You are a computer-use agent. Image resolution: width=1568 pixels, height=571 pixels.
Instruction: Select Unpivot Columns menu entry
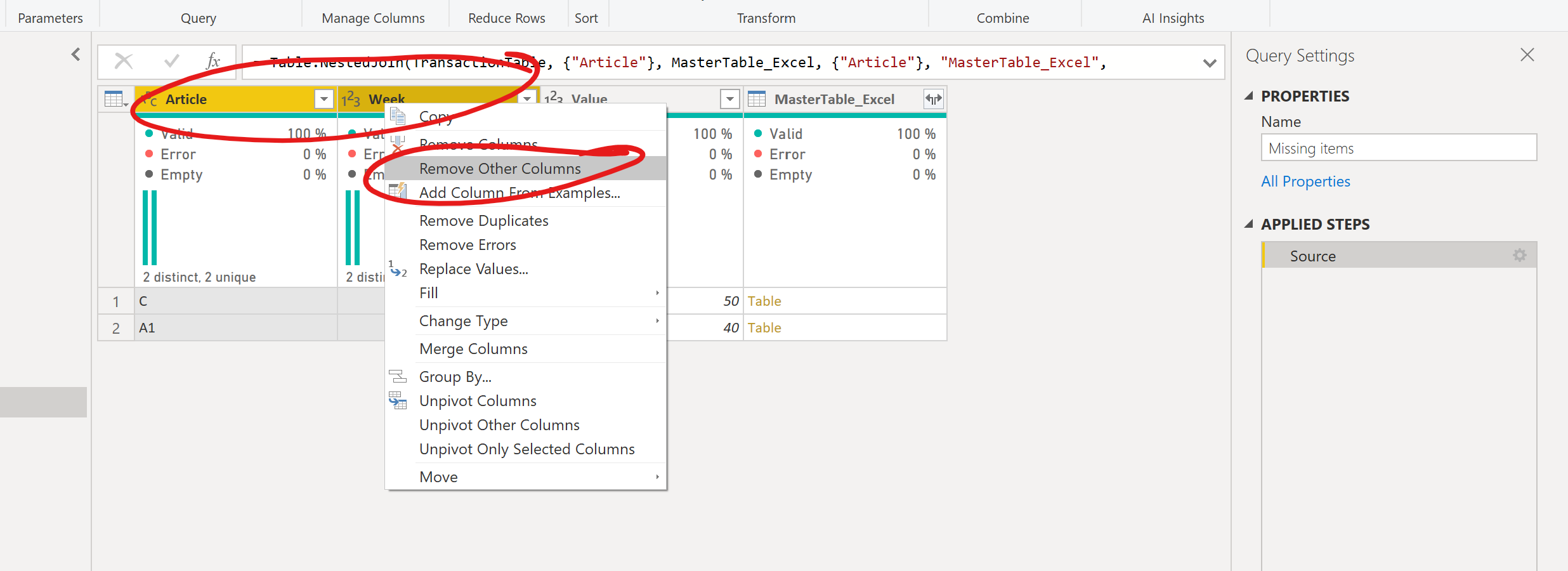point(526,401)
